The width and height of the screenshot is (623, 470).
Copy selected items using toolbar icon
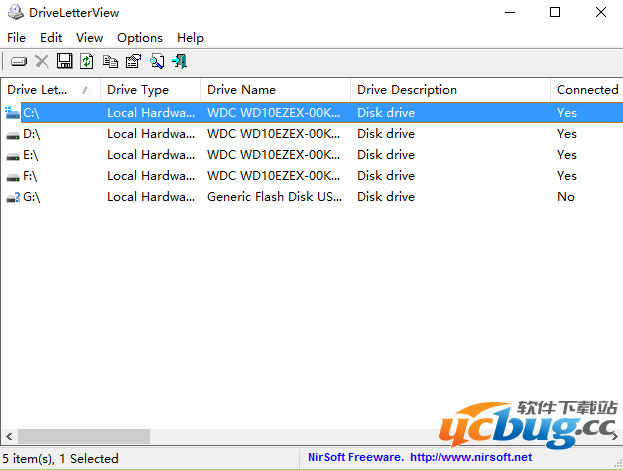coord(110,62)
